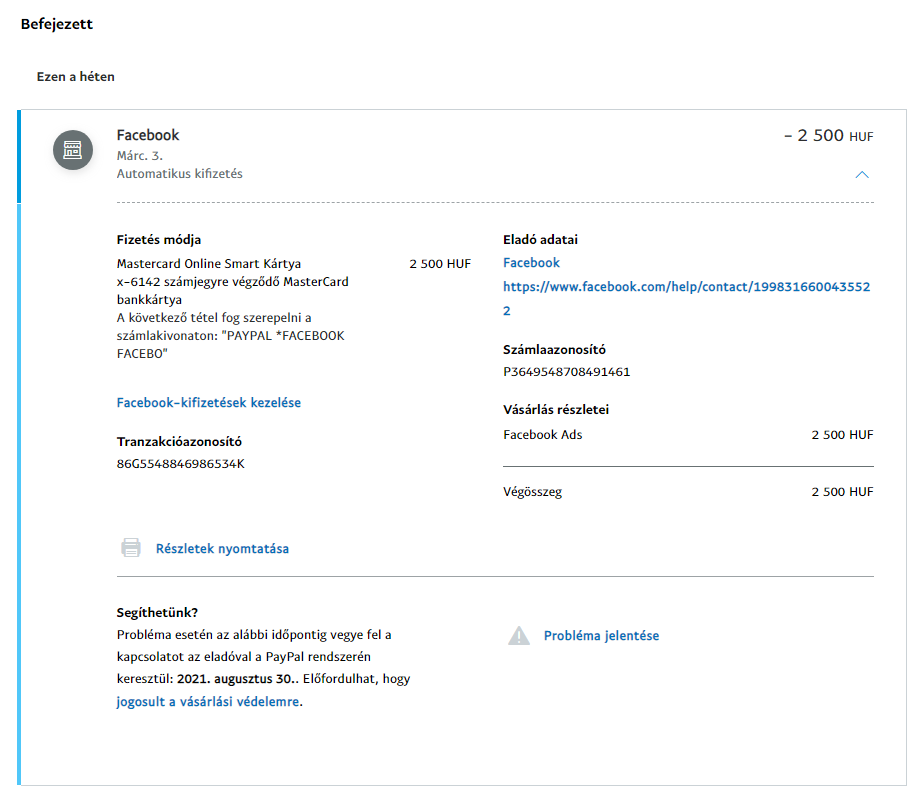Click the Automatikus kifizetés label

coord(179,173)
